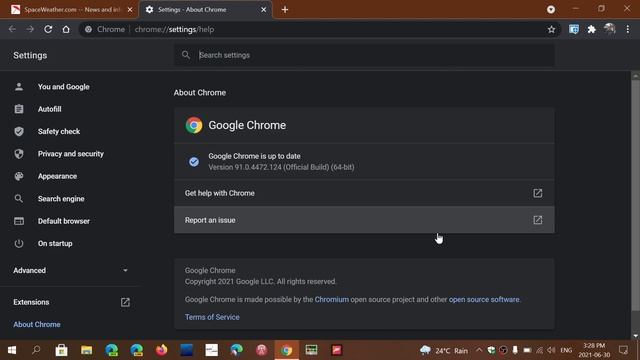This screenshot has height=360, width=640.
Task: Open Windows taskbar search
Action: [x=36, y=350]
